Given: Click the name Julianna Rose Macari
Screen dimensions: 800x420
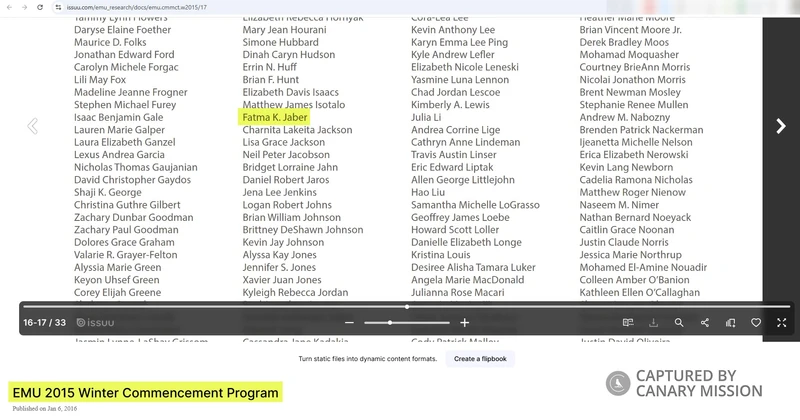Looking at the screenshot, I should pyautogui.click(x=457, y=293).
